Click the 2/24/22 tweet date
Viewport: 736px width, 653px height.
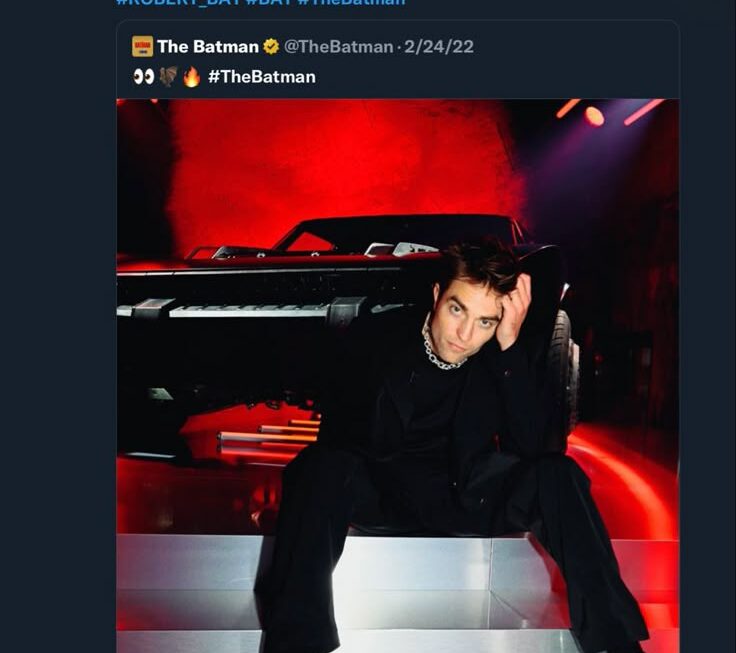(x=438, y=46)
